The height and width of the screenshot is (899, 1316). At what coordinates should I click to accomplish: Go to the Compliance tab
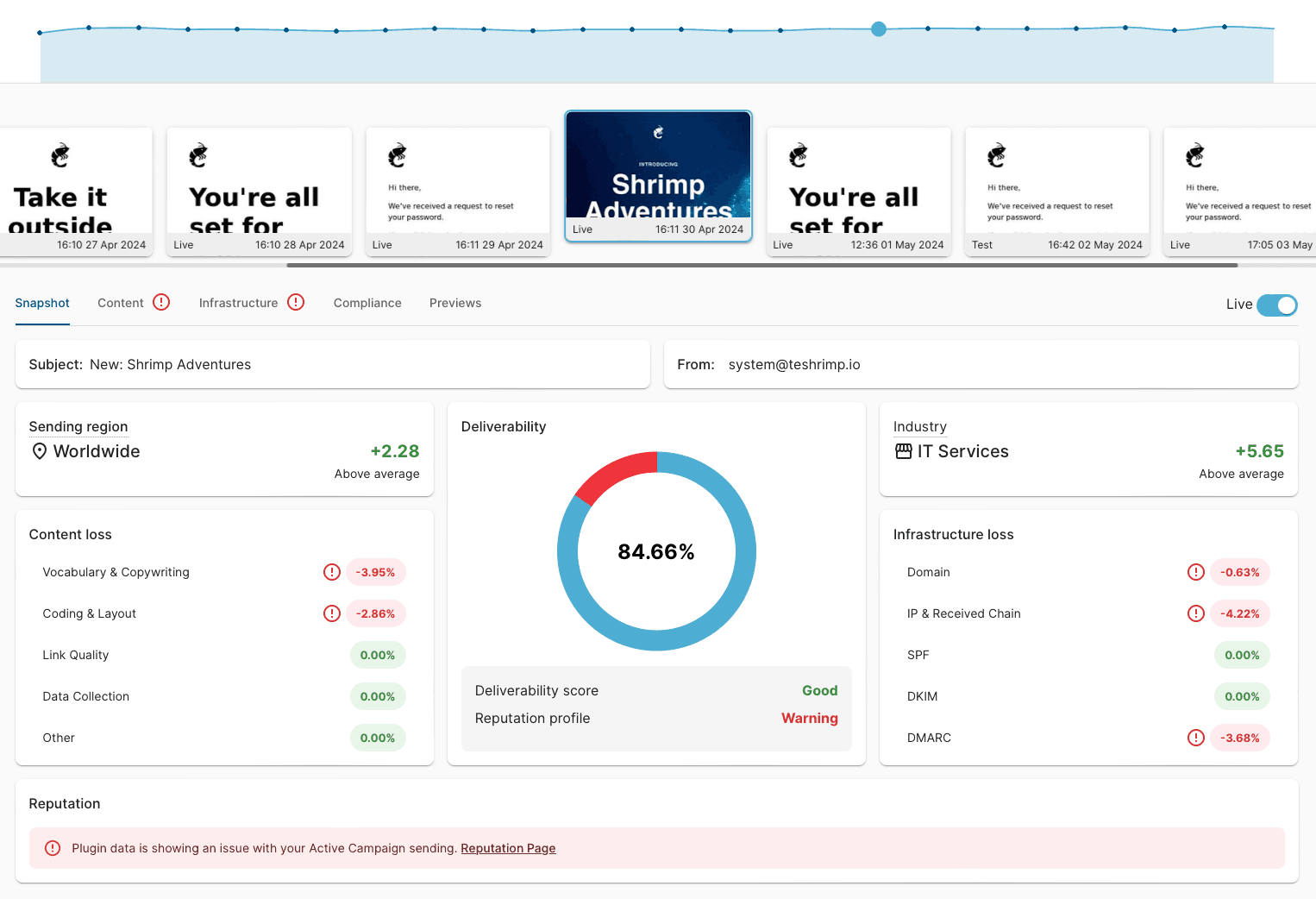pos(367,303)
